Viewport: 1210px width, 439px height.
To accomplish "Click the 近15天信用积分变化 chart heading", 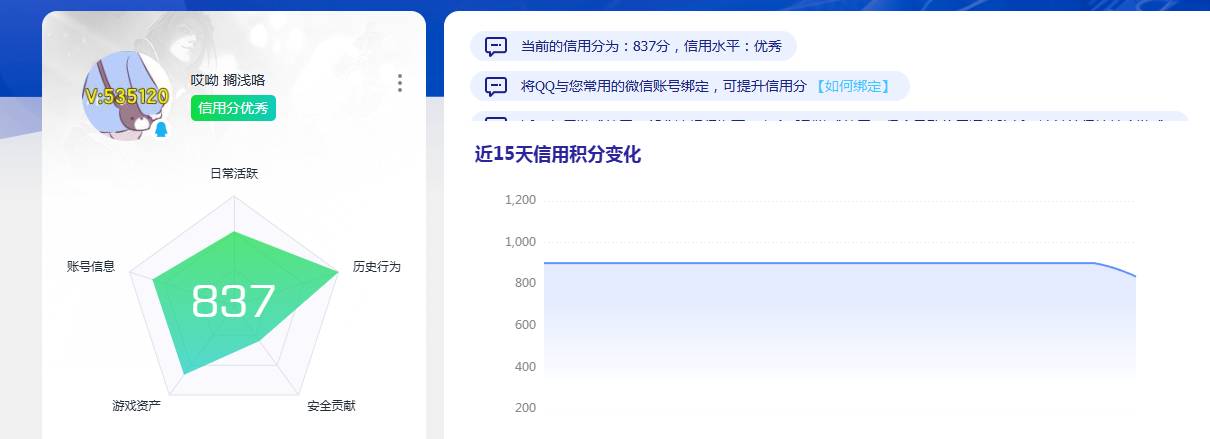I will (558, 154).
